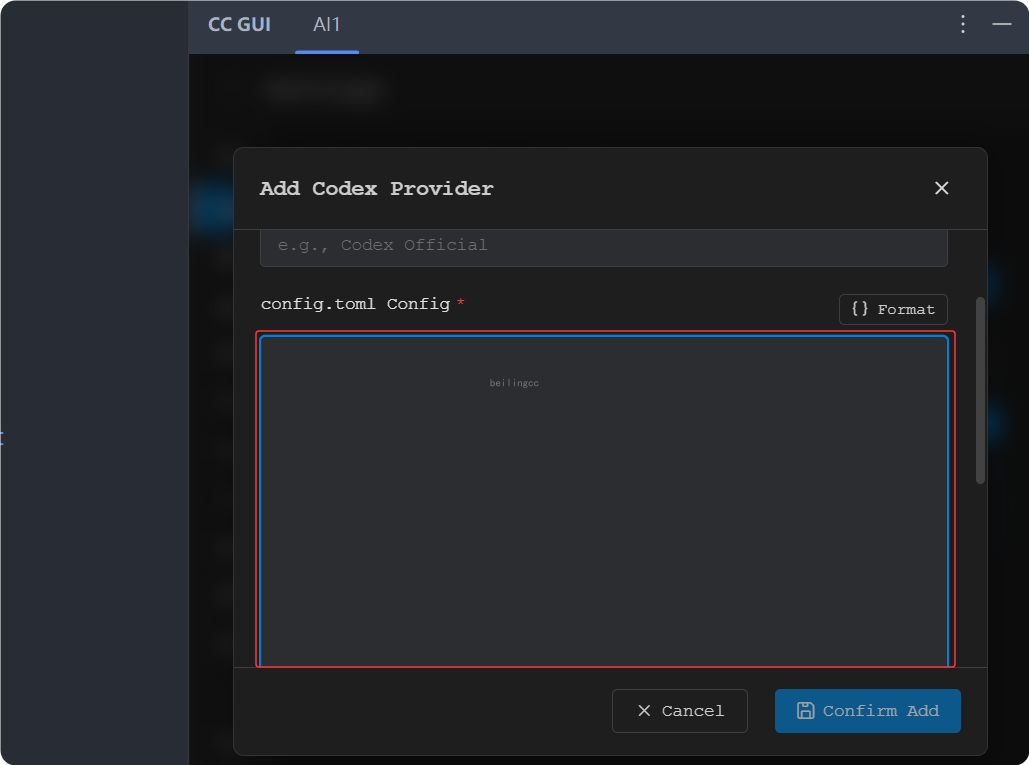The image size is (1029, 765).
Task: Click the dialog's vertical scrollbar
Action: (x=980, y=390)
